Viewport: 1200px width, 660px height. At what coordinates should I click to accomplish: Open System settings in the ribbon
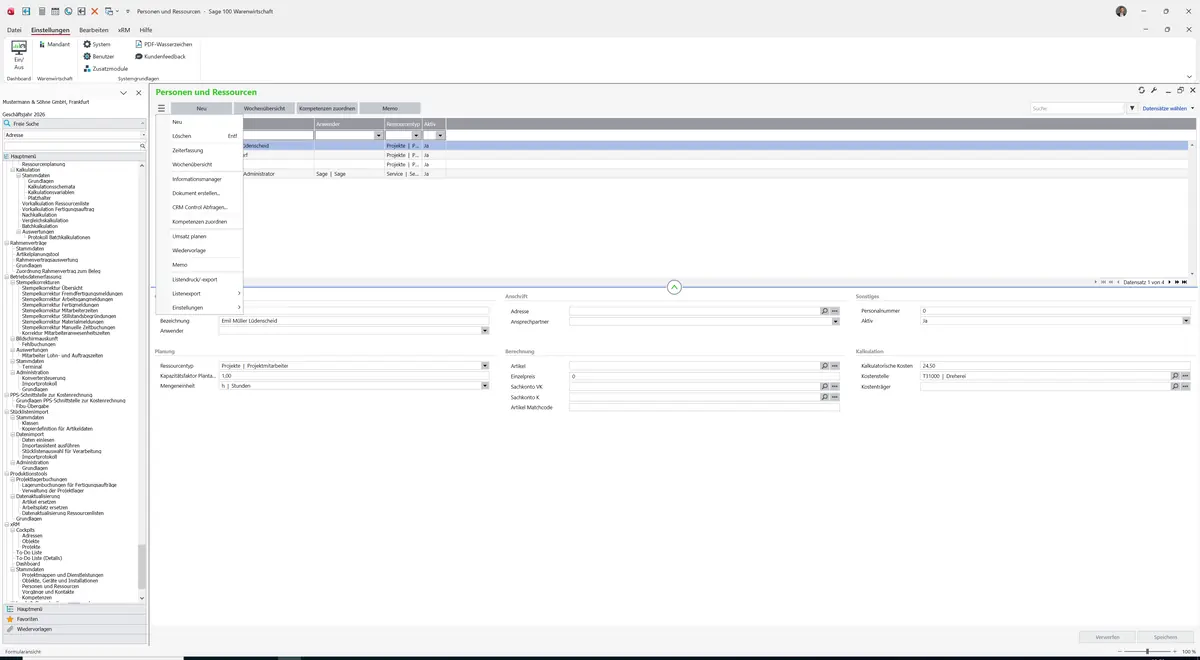coord(97,44)
